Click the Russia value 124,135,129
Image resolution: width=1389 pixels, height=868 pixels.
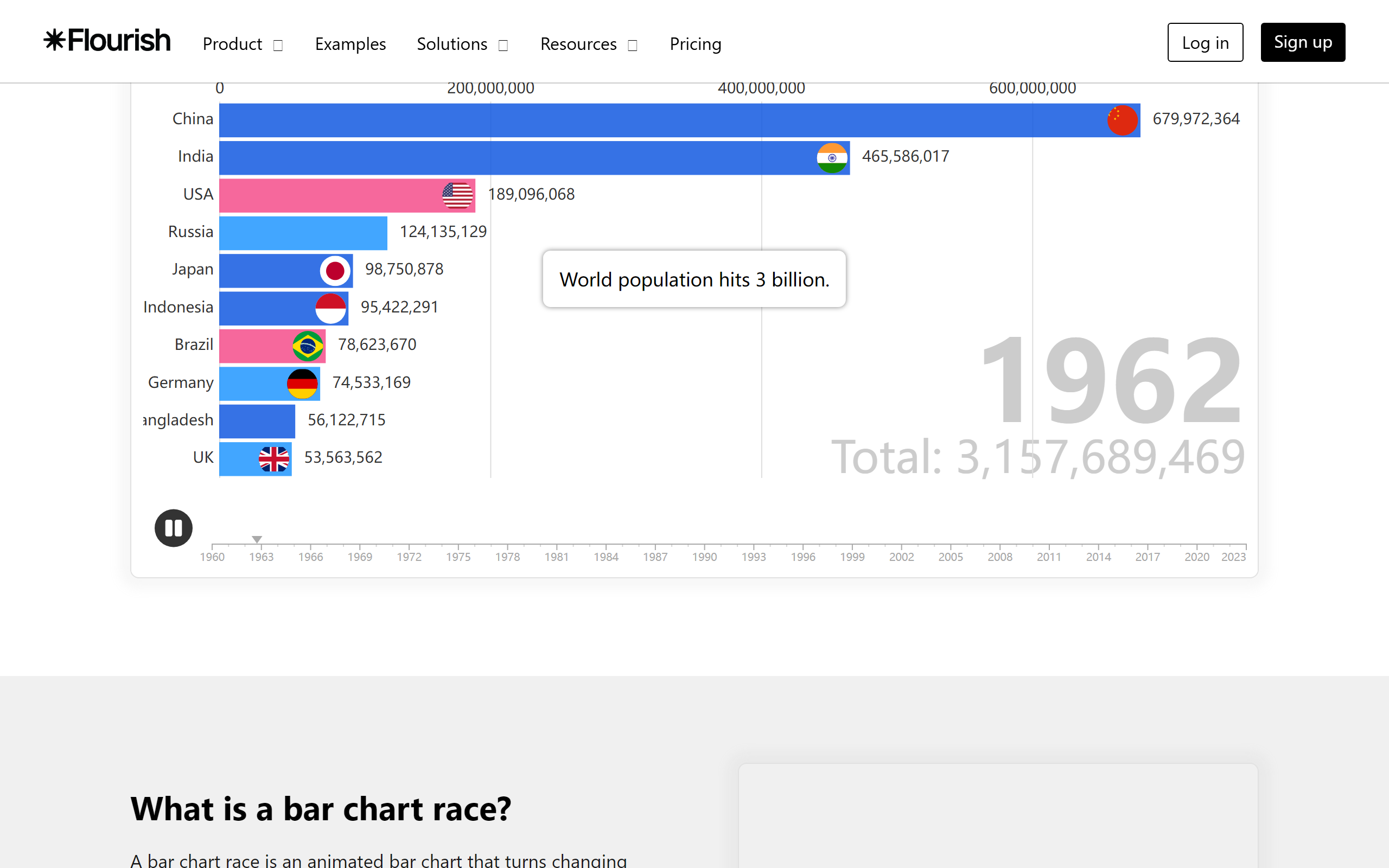point(443,231)
